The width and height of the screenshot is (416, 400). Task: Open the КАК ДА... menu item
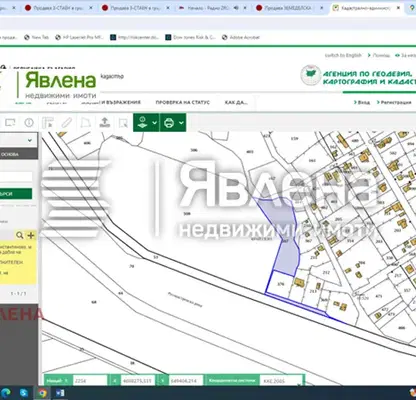click(236, 102)
